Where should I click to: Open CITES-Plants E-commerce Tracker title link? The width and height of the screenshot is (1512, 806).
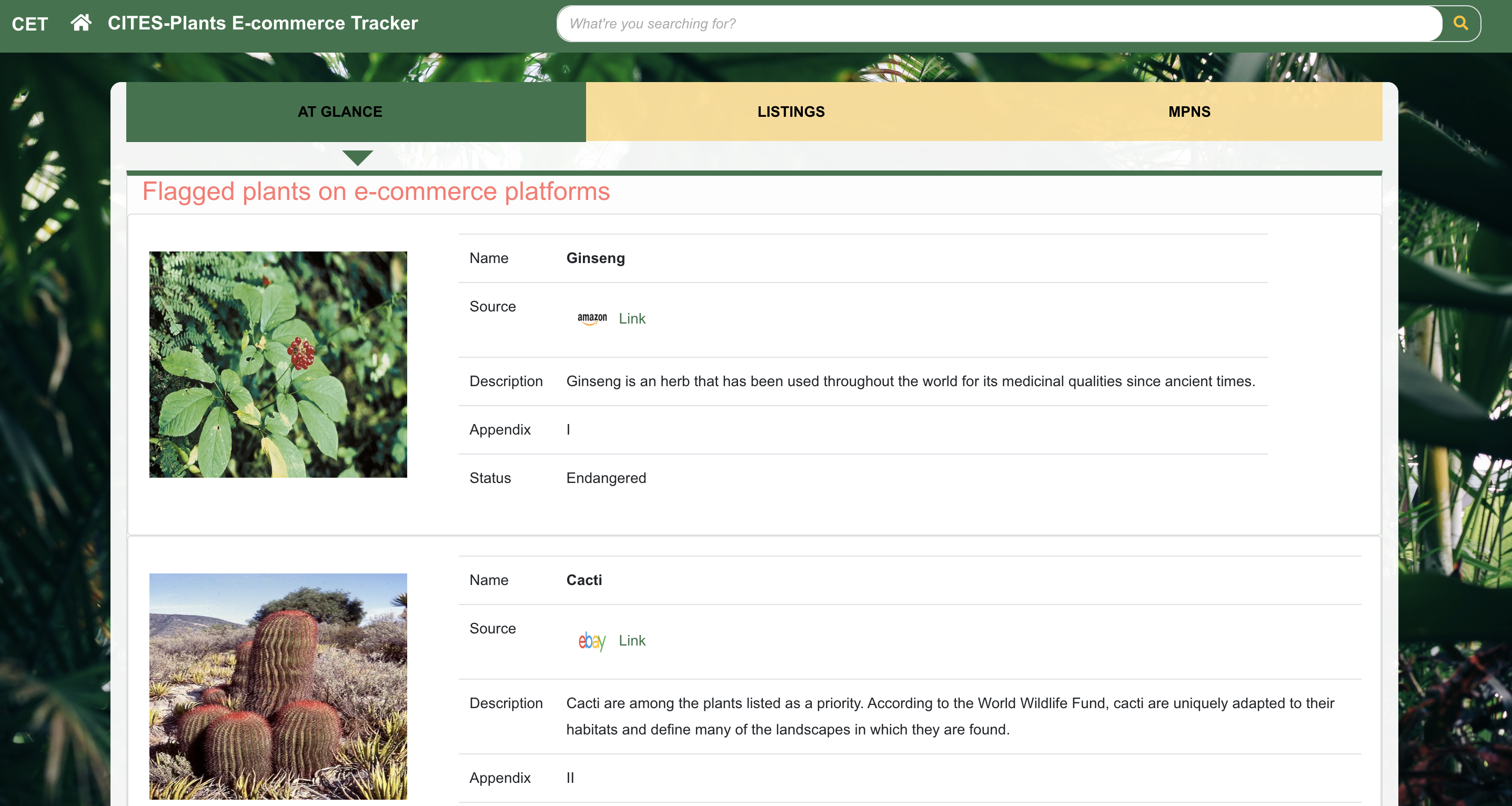click(263, 23)
